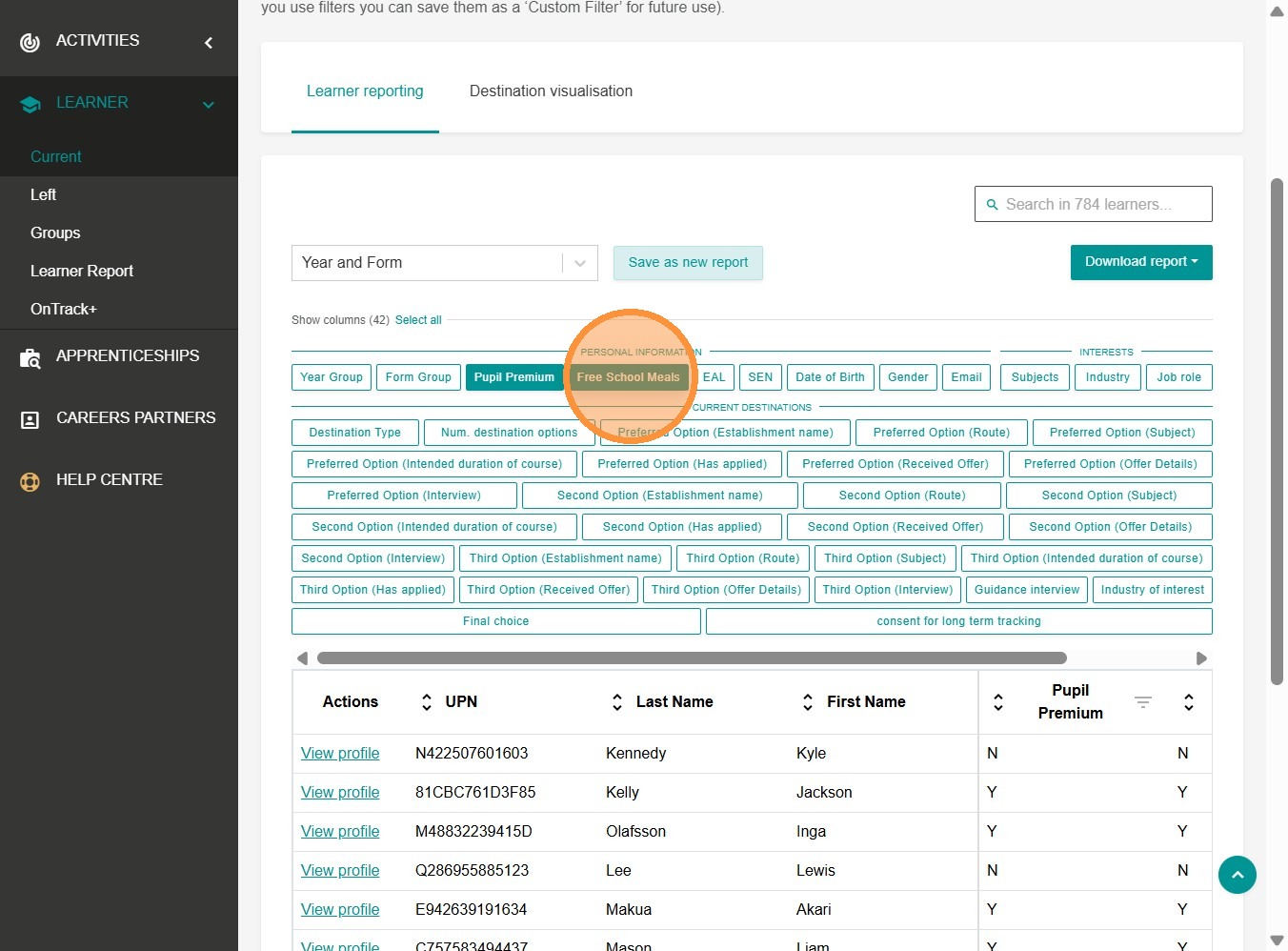Open the Groups menu item
Screen dimensions: 1288x951
pyautogui.click(x=55, y=233)
